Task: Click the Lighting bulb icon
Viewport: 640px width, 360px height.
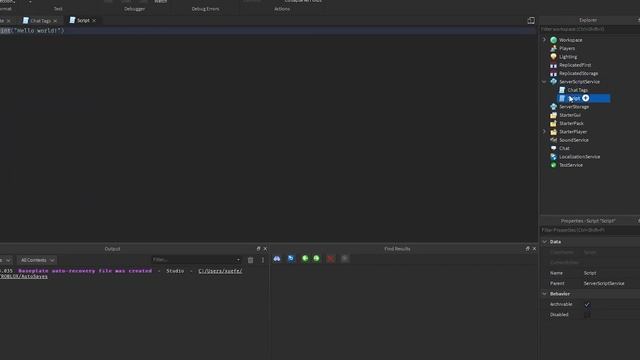Action: point(553,57)
